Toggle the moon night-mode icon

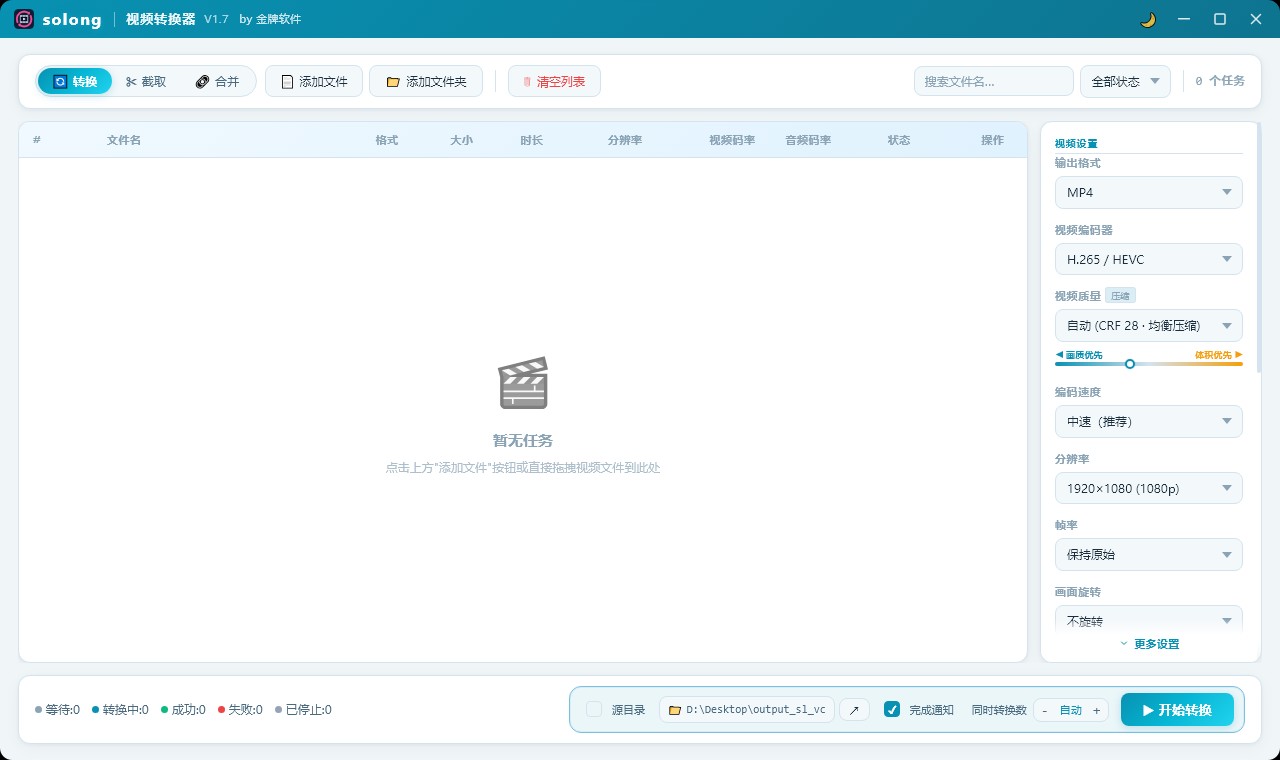1147,18
